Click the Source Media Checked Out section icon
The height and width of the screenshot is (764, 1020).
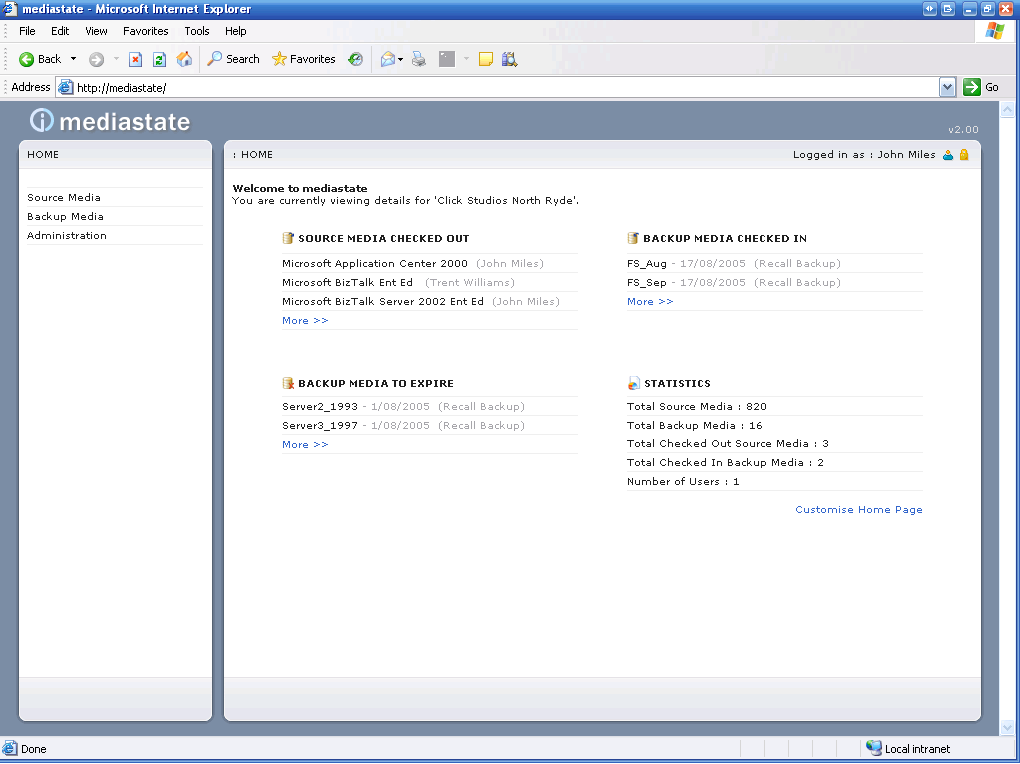coord(288,238)
